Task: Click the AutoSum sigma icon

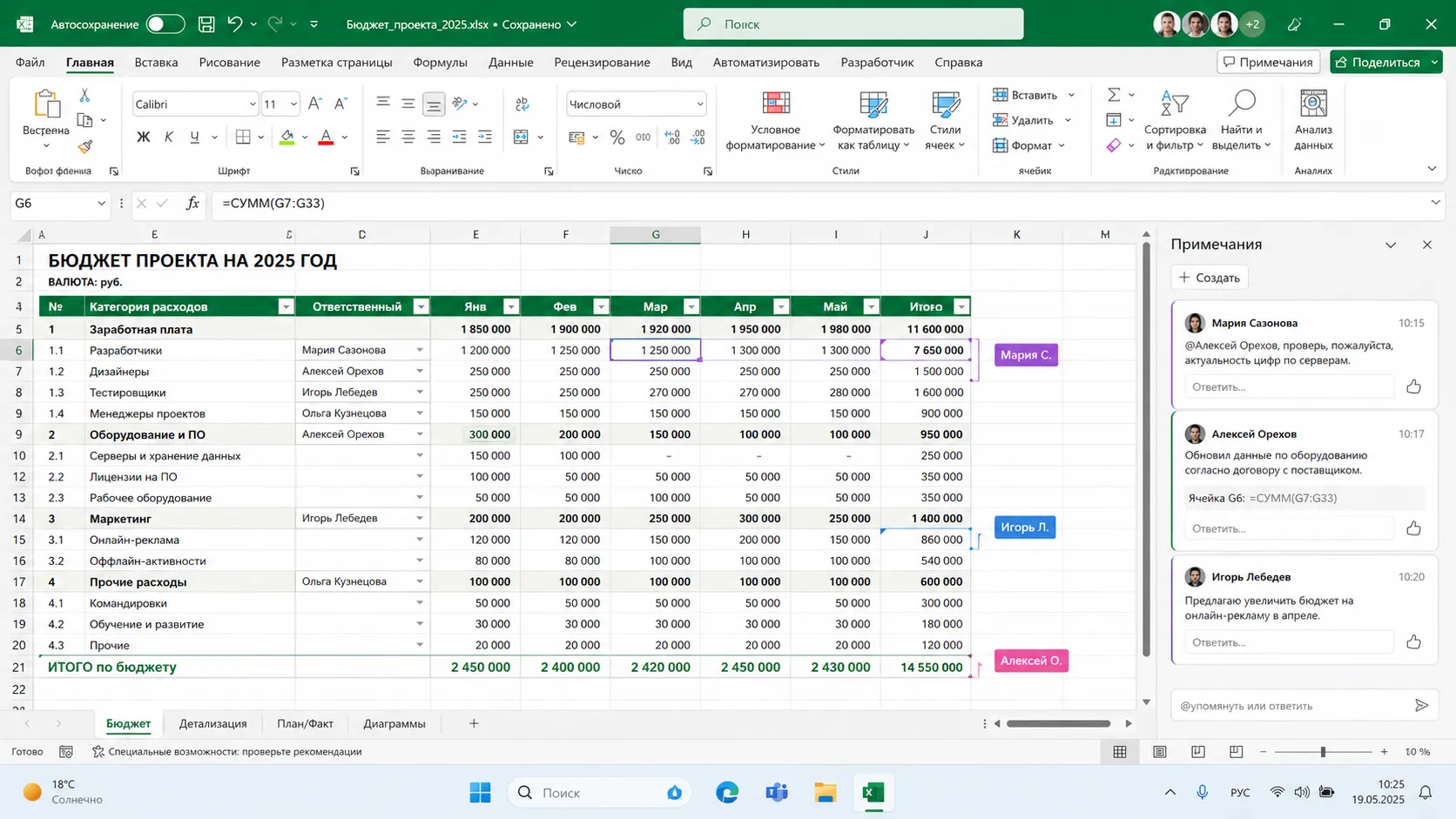Action: click(1114, 94)
